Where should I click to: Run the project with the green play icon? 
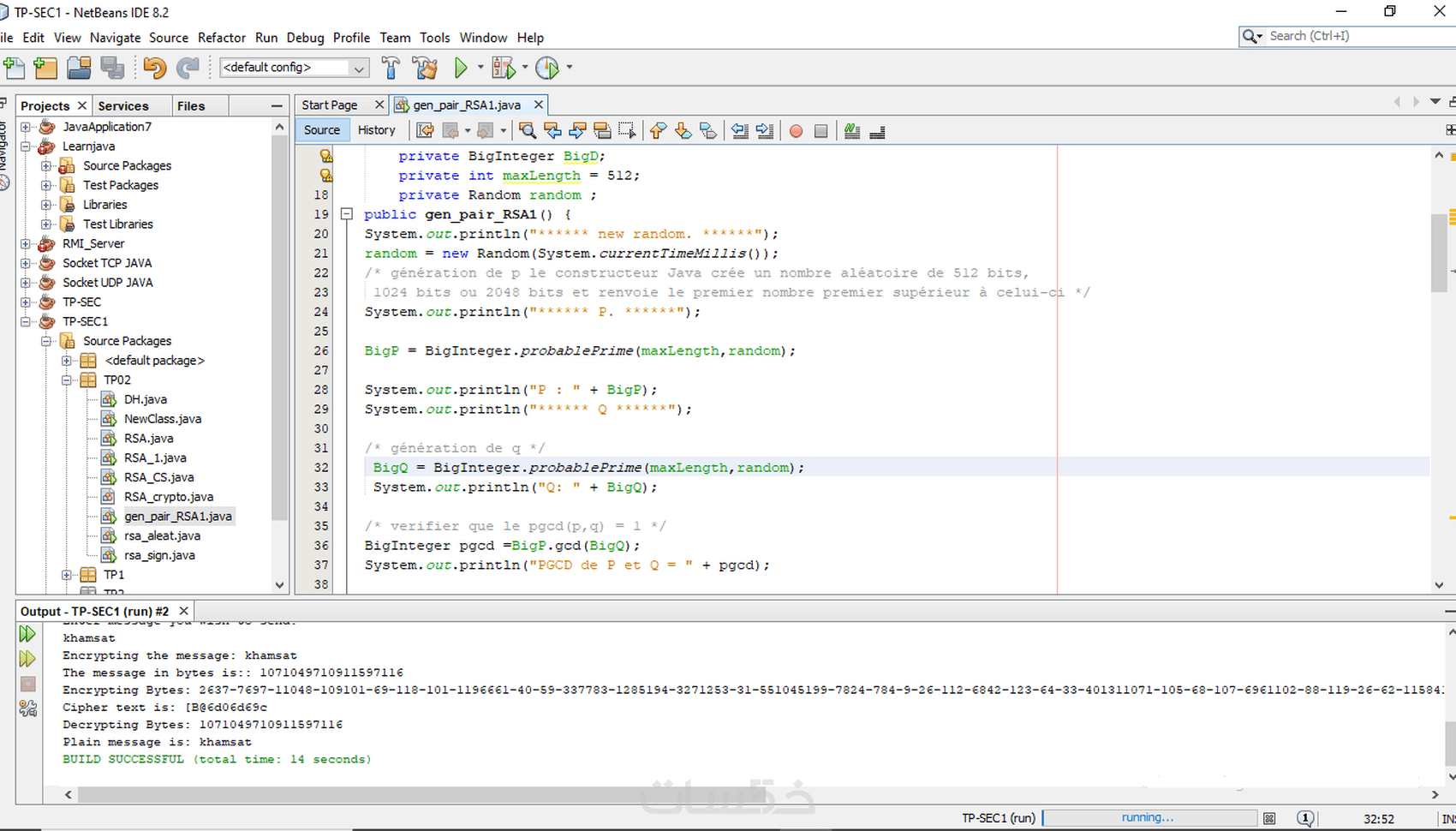tap(461, 68)
